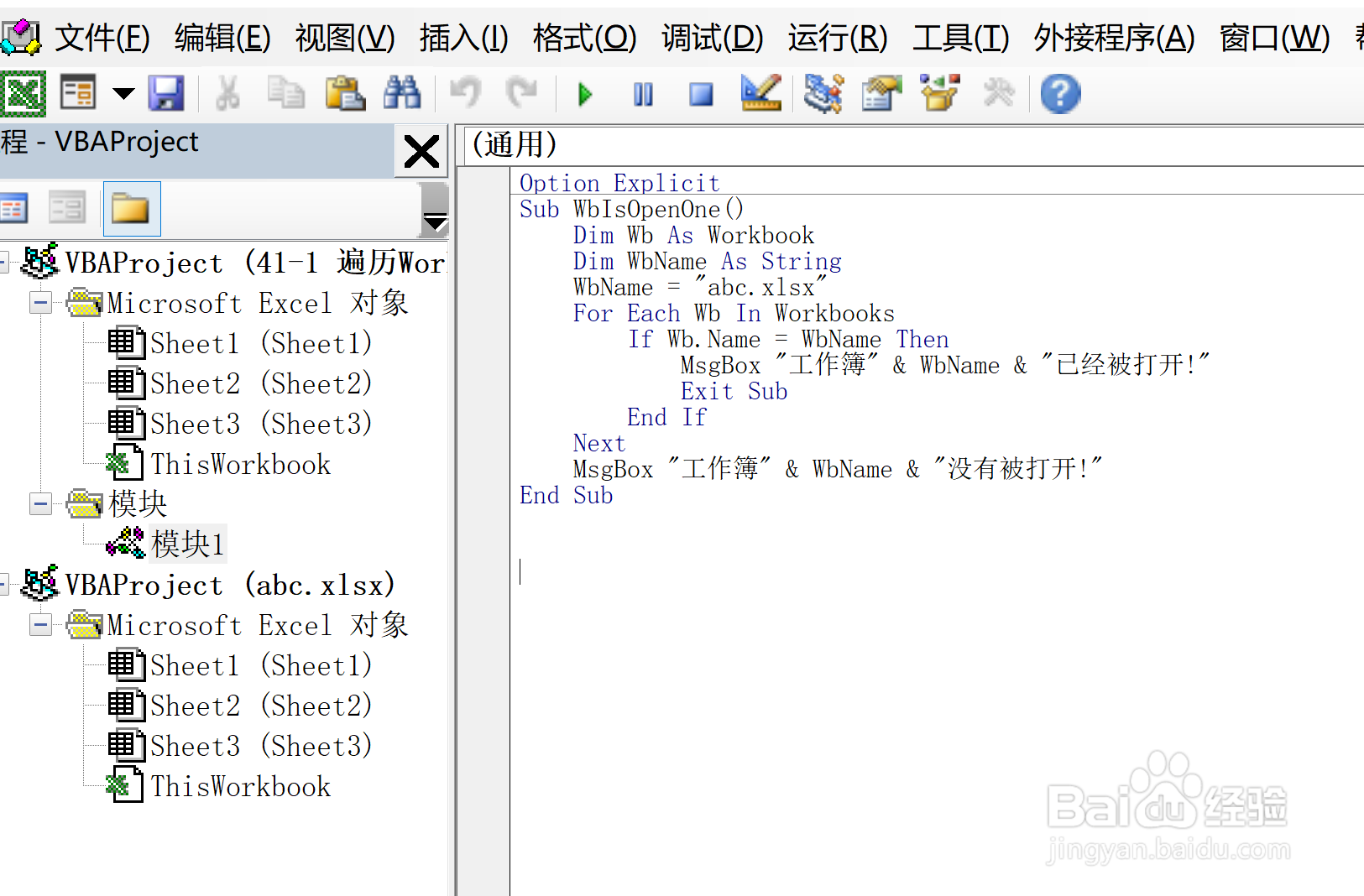Click the VBA editor application icon

(x=21, y=37)
